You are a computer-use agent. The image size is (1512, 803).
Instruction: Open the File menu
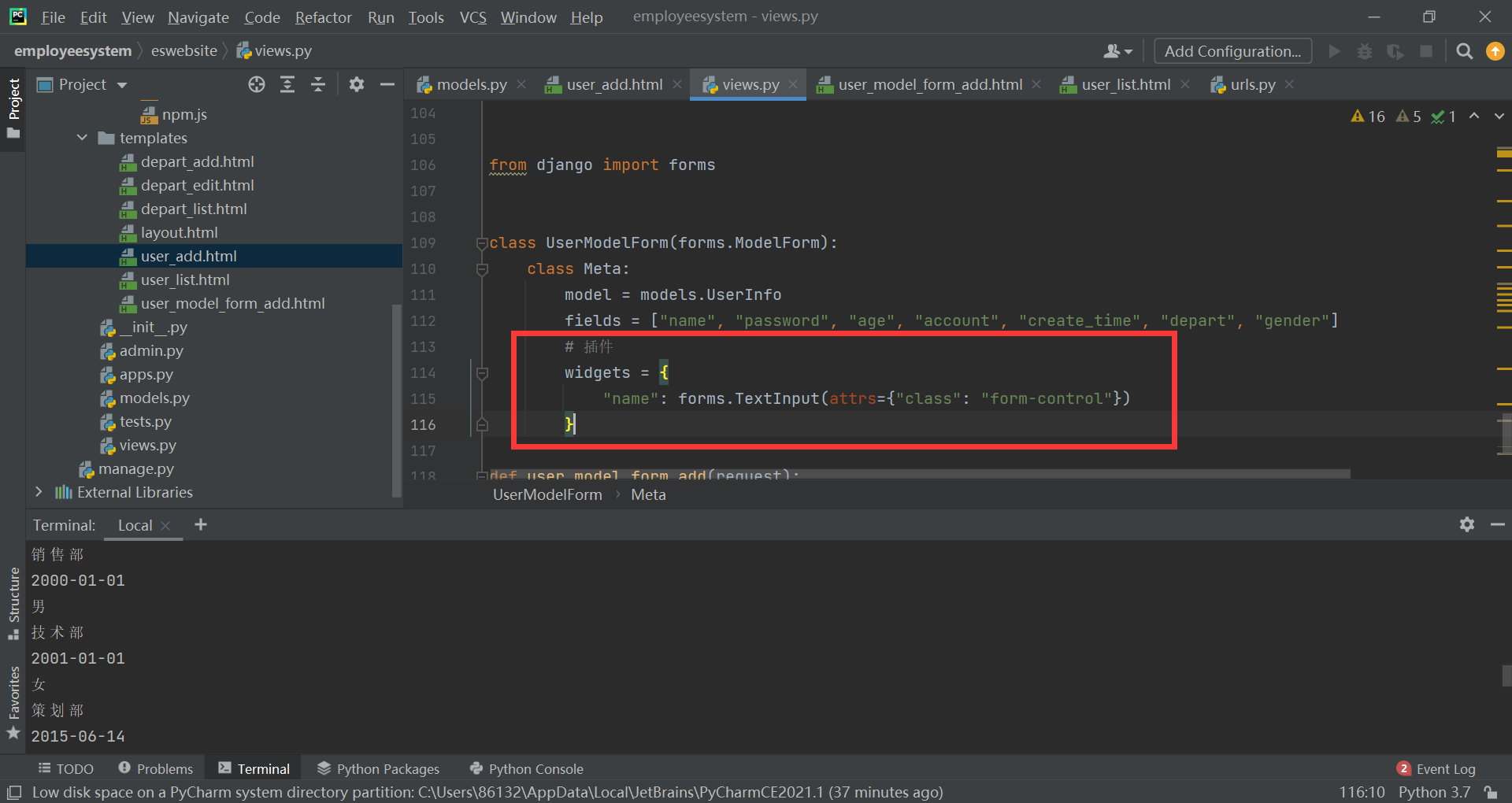pyautogui.click(x=53, y=17)
